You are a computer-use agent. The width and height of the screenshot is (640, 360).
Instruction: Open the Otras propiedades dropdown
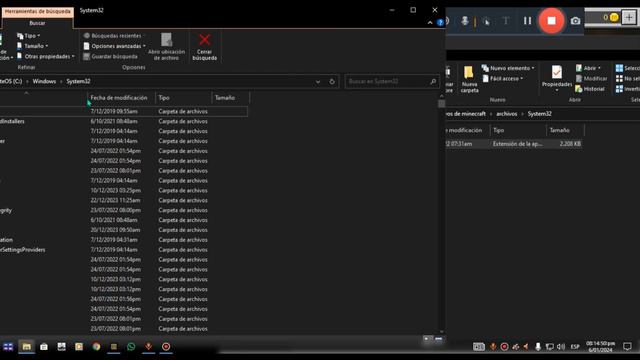[x=46, y=56]
